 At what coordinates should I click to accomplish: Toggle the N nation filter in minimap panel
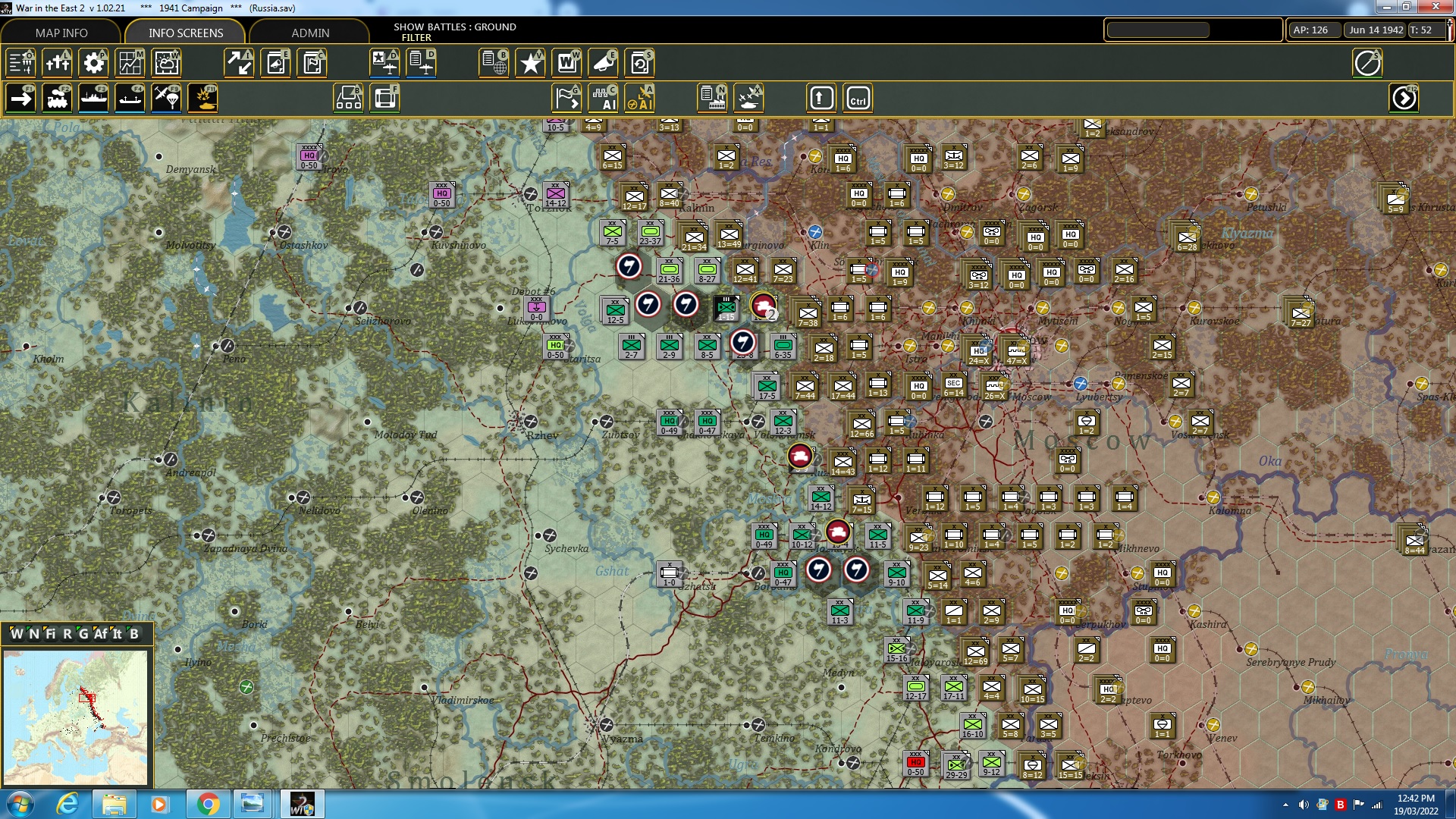(33, 634)
